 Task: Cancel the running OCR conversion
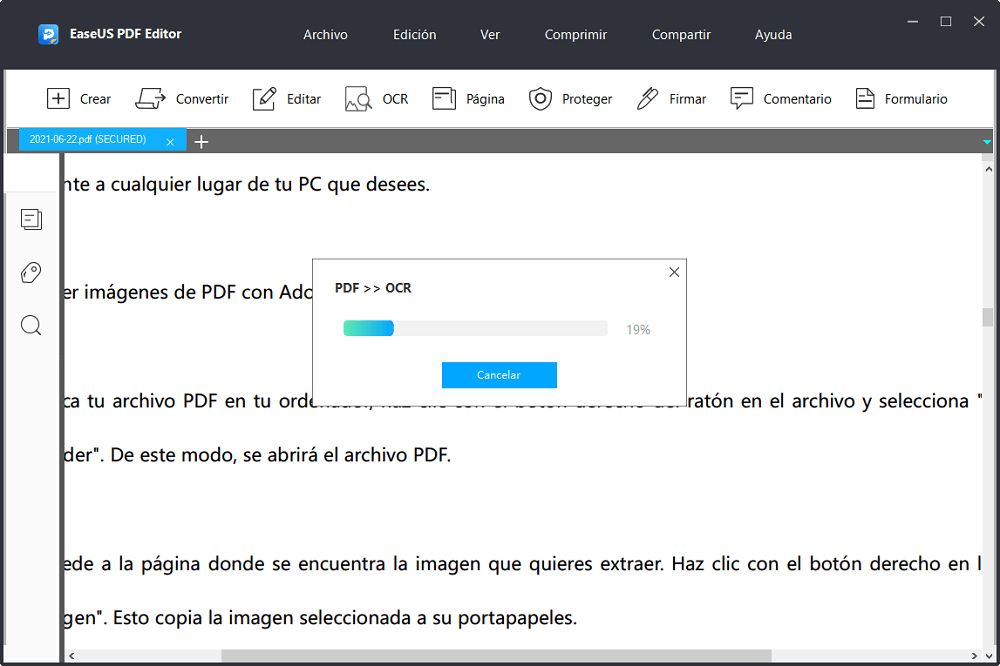point(499,374)
